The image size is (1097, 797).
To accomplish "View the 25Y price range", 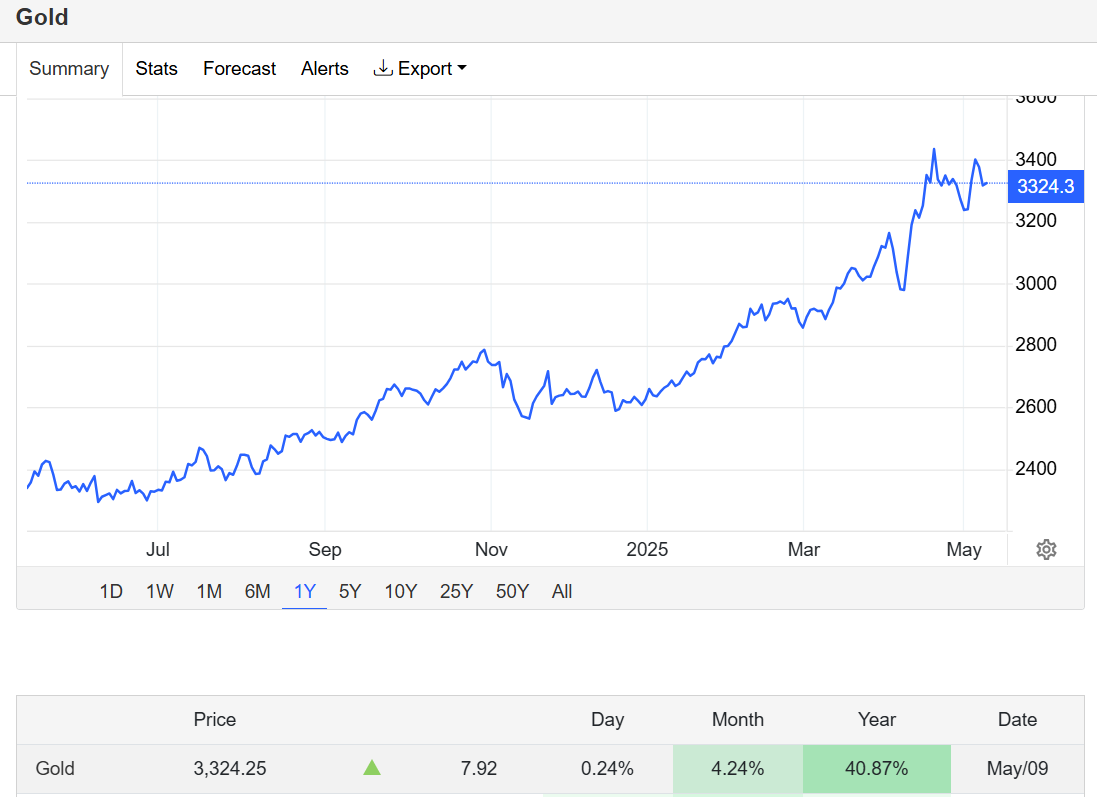I will pos(456,591).
